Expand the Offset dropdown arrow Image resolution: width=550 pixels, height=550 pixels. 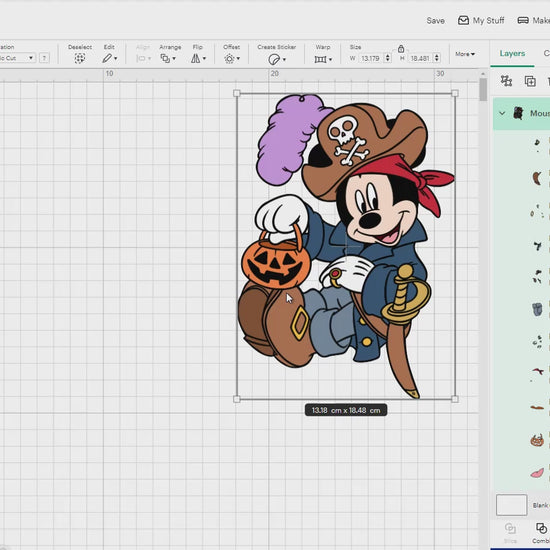pyautogui.click(x=238, y=59)
